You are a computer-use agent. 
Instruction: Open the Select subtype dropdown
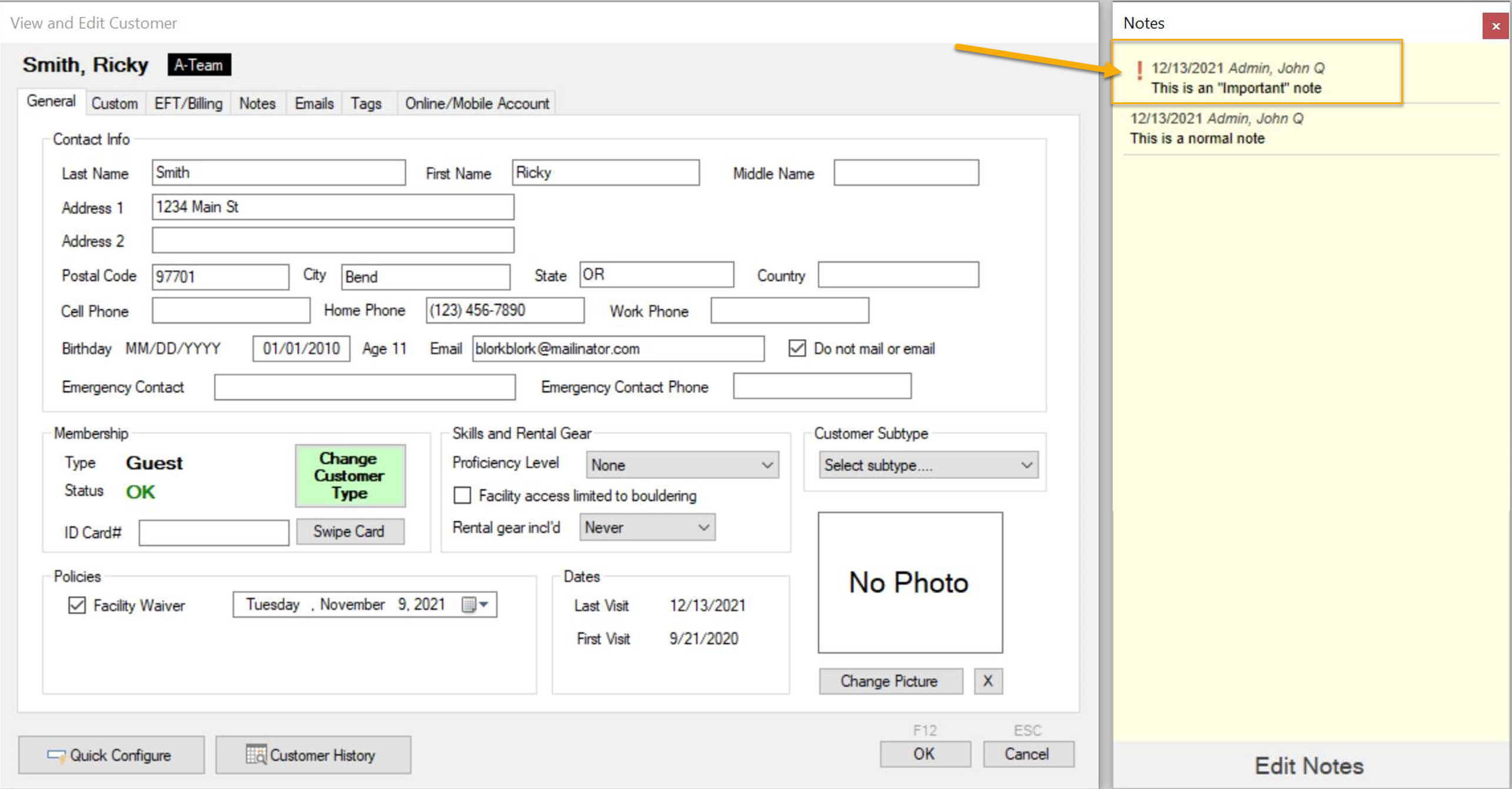point(928,465)
